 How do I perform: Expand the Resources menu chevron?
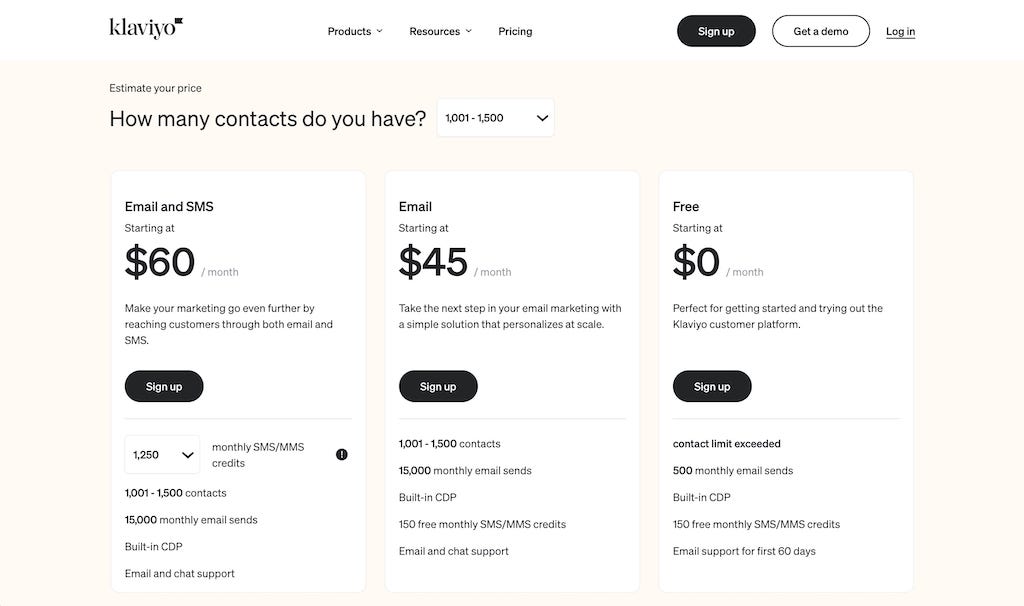469,31
